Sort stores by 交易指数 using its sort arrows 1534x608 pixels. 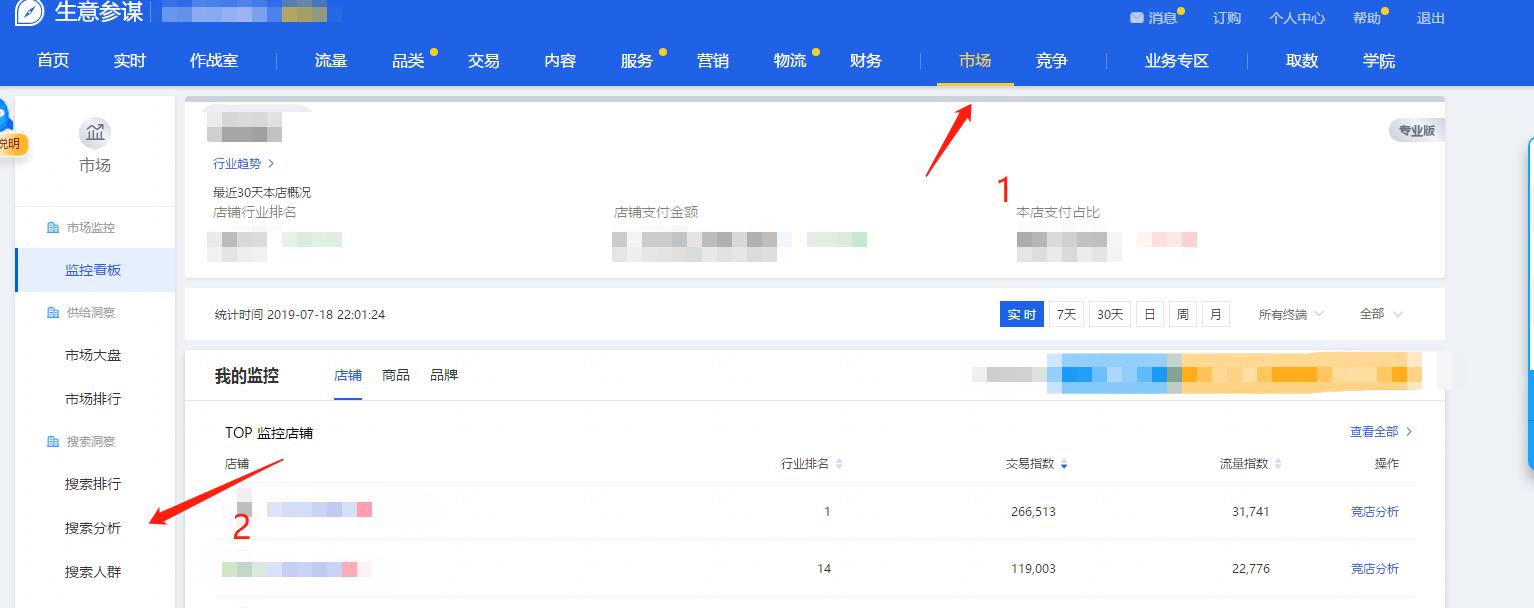coord(1063,463)
